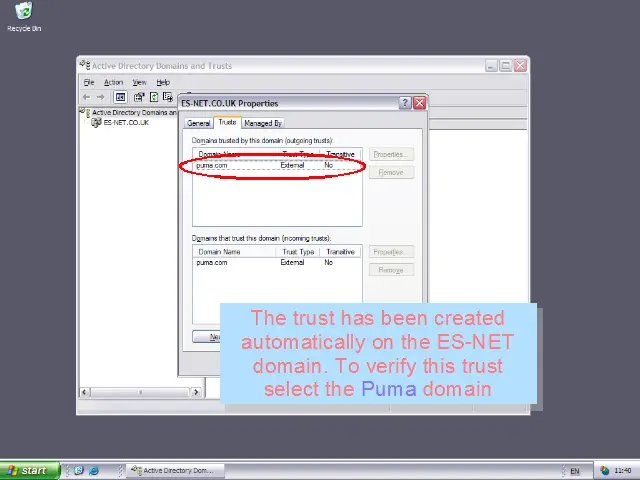Open the Recycle Bin desktop icon
The width and height of the screenshot is (640, 480).
pos(24,17)
